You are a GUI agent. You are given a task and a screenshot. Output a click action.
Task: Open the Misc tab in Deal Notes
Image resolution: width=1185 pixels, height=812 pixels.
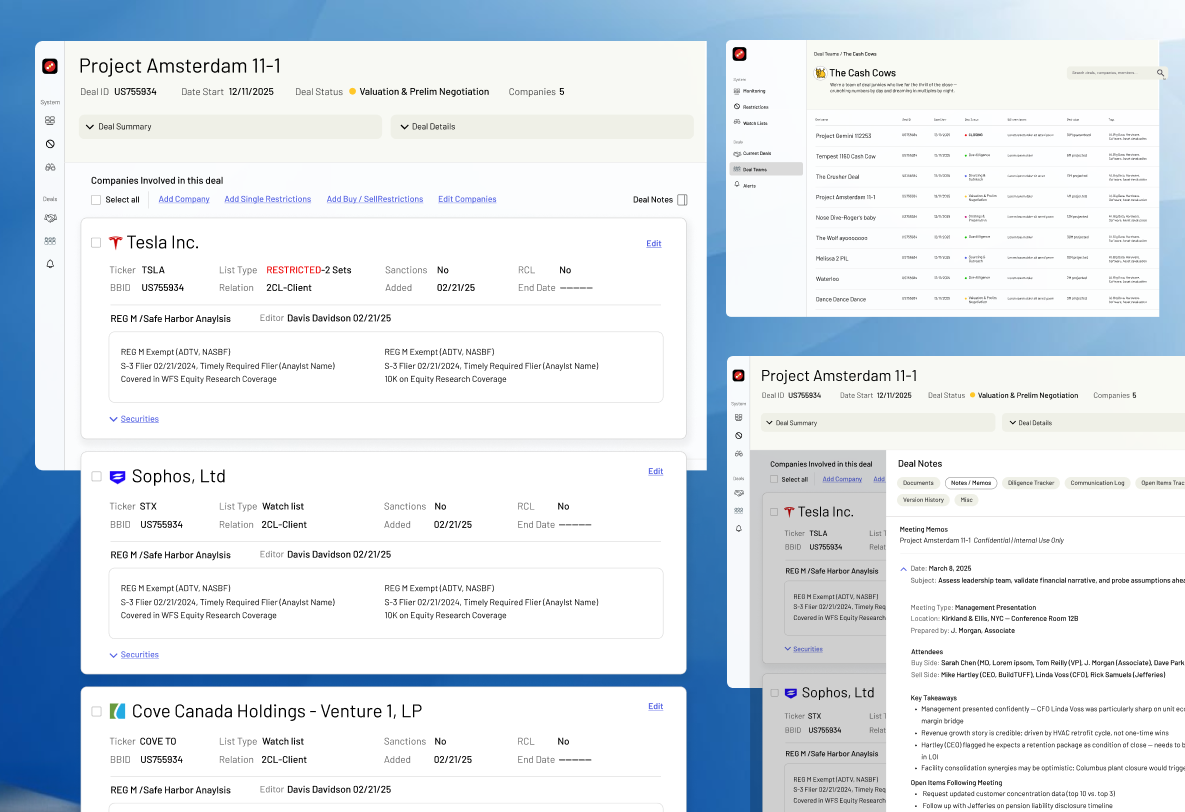click(967, 500)
